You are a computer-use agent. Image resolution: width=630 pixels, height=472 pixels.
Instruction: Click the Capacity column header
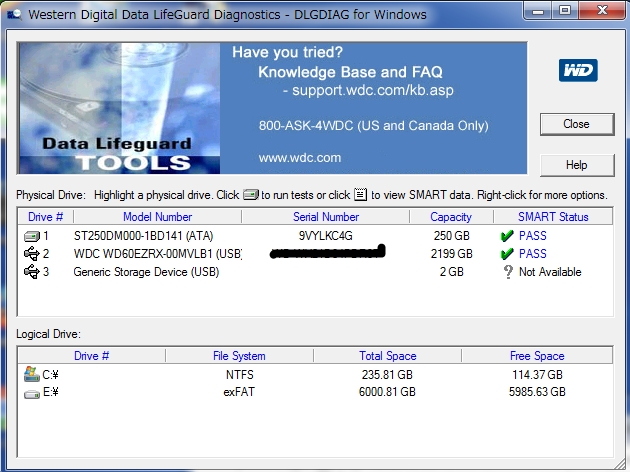click(451, 217)
